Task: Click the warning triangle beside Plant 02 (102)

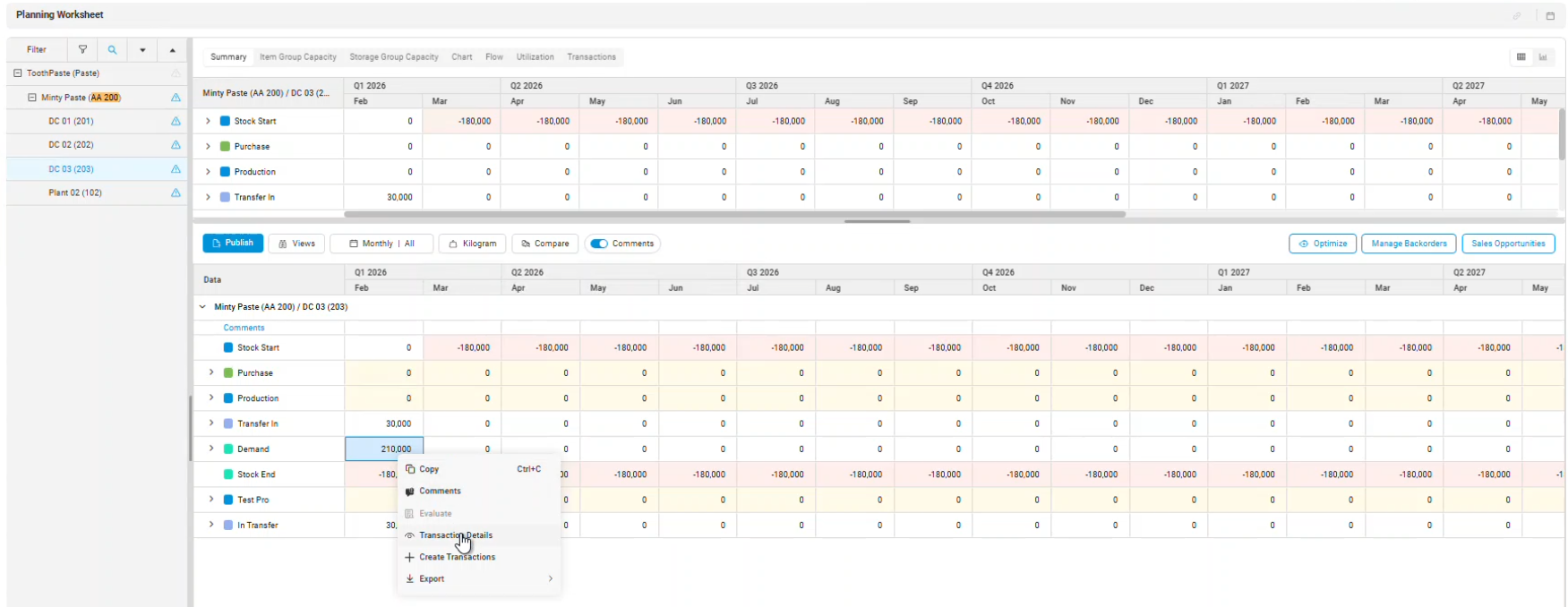Action: coord(176,192)
